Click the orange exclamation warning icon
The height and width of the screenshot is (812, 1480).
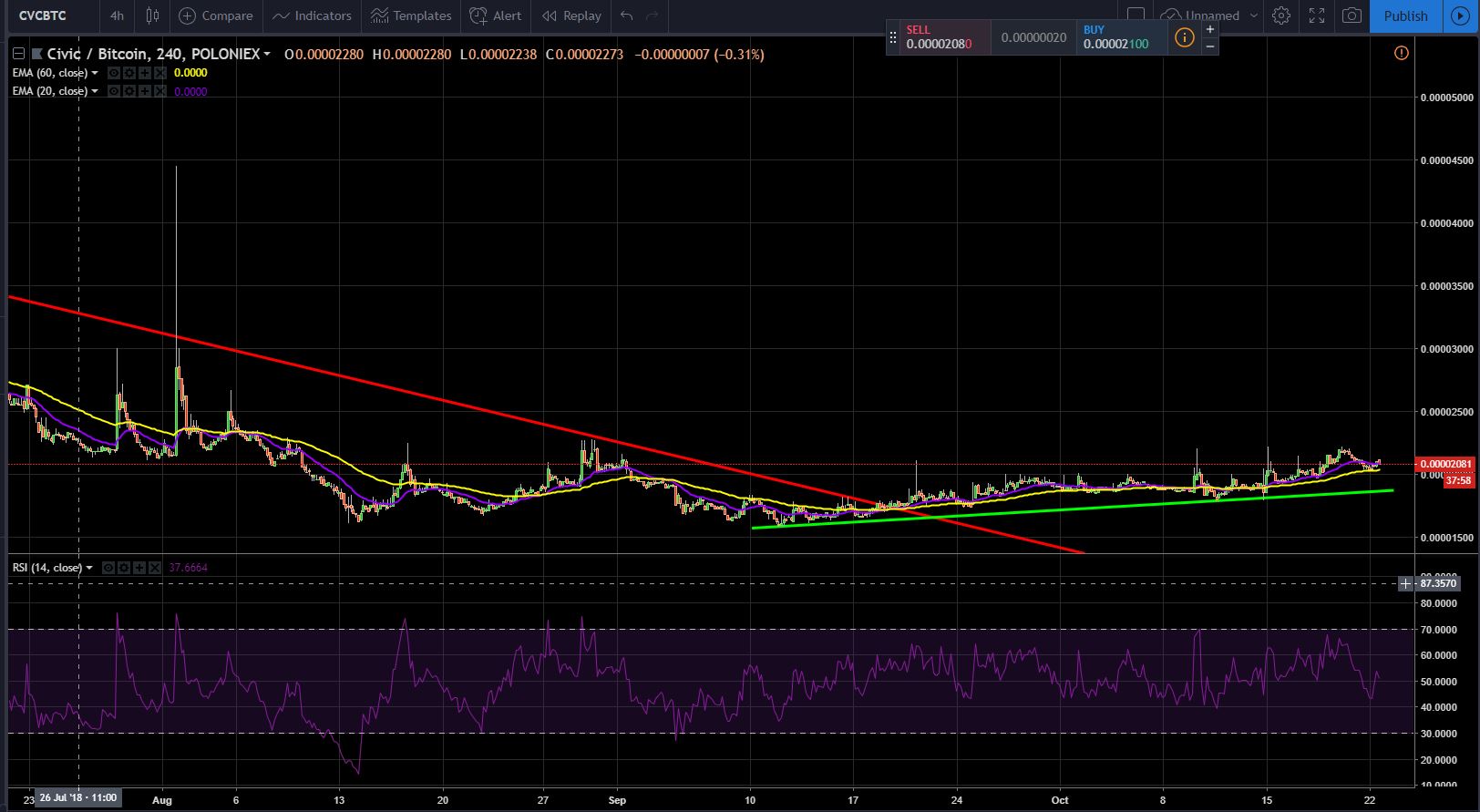click(x=1402, y=53)
